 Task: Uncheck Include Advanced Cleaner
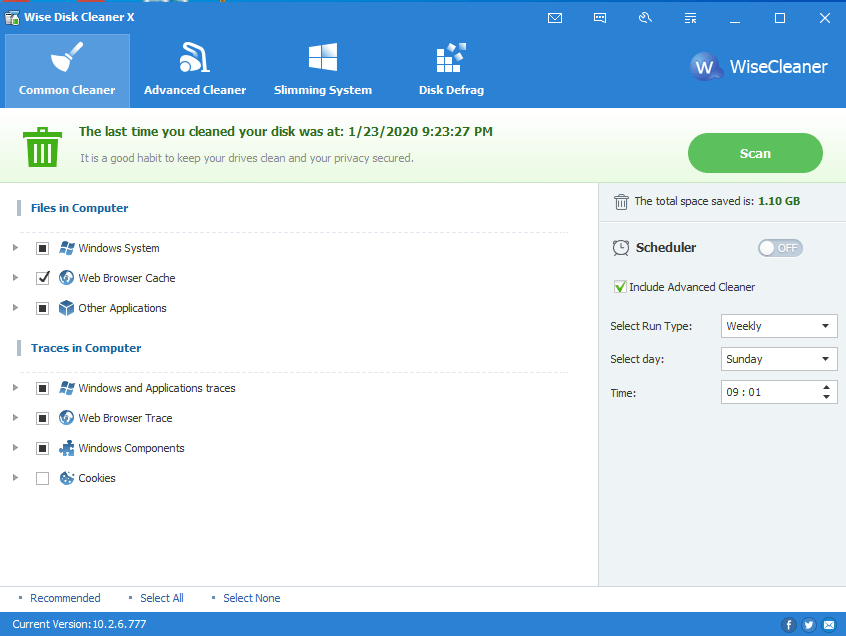(620, 287)
